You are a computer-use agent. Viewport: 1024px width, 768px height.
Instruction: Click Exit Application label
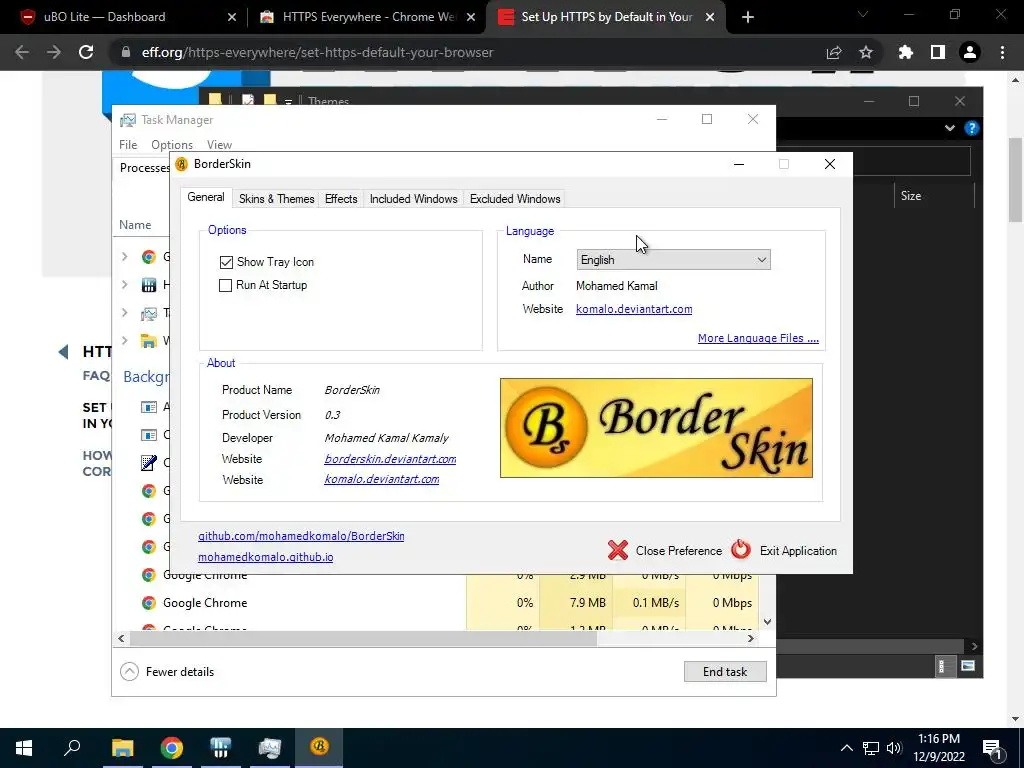coord(798,551)
